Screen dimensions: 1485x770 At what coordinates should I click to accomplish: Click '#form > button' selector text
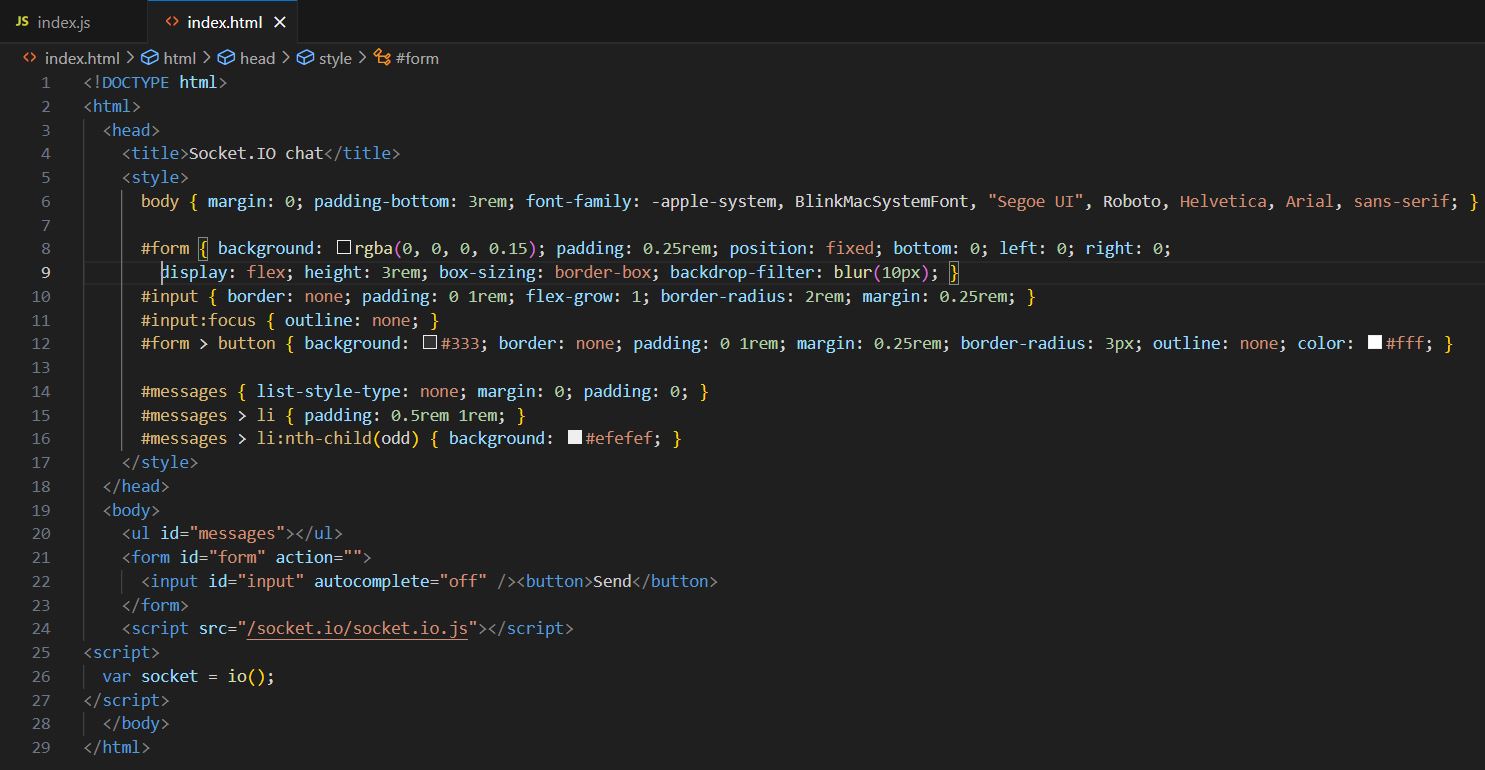click(208, 343)
